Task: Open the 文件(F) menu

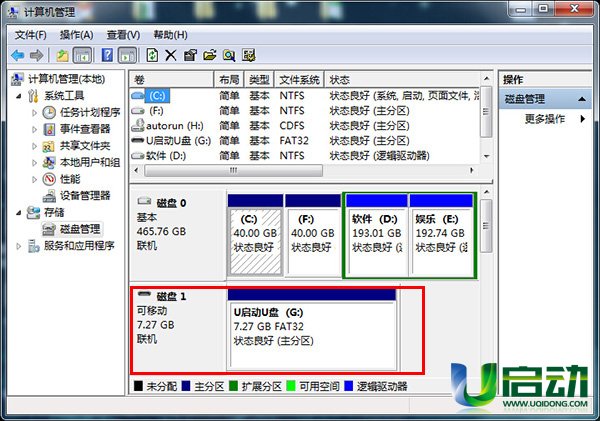Action: point(31,35)
